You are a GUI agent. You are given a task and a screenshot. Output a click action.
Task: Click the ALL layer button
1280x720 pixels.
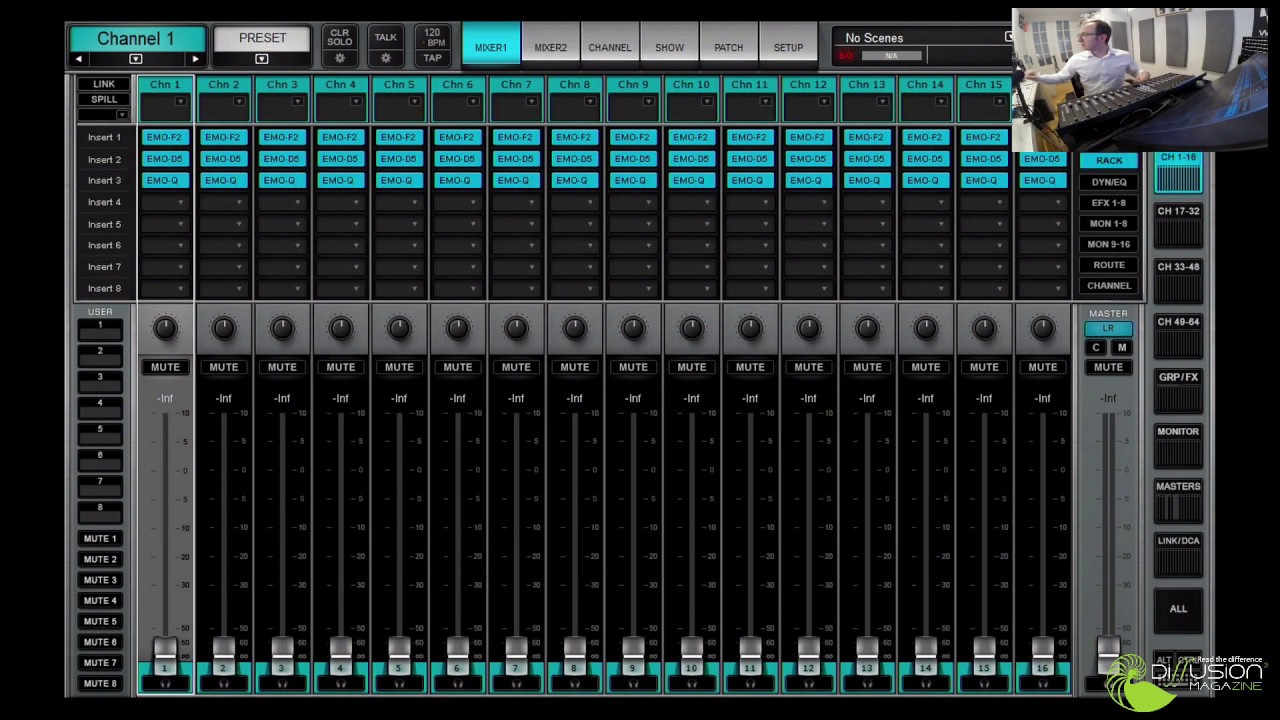click(1178, 609)
